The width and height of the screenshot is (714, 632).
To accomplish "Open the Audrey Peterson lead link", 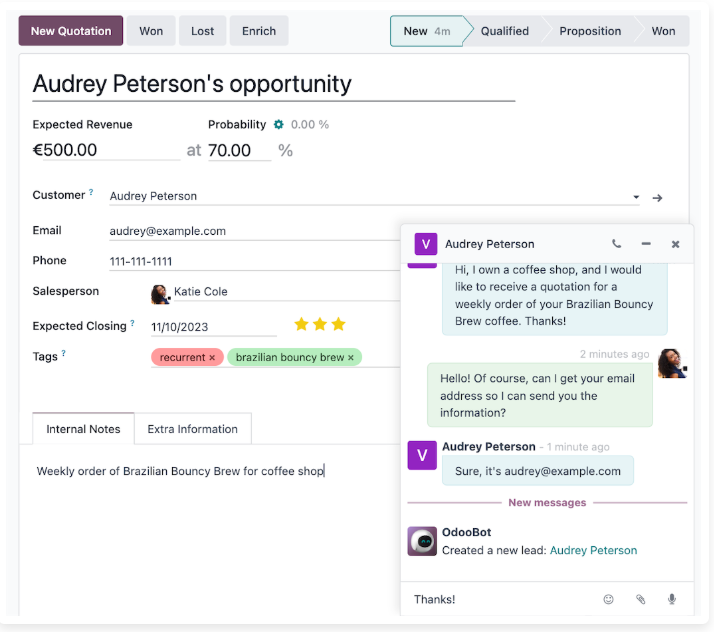I will coord(593,550).
